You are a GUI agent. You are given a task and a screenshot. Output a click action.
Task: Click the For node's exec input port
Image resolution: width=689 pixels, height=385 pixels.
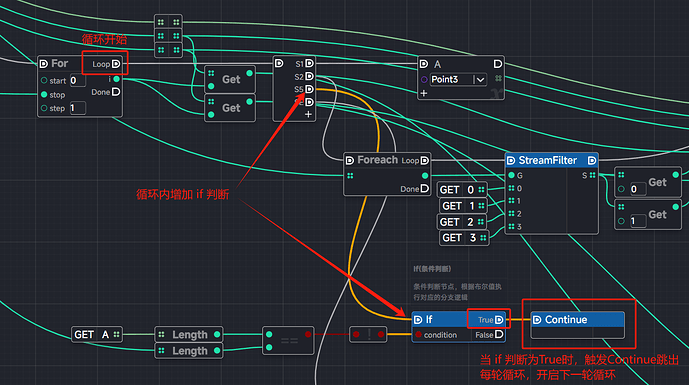coord(44,64)
